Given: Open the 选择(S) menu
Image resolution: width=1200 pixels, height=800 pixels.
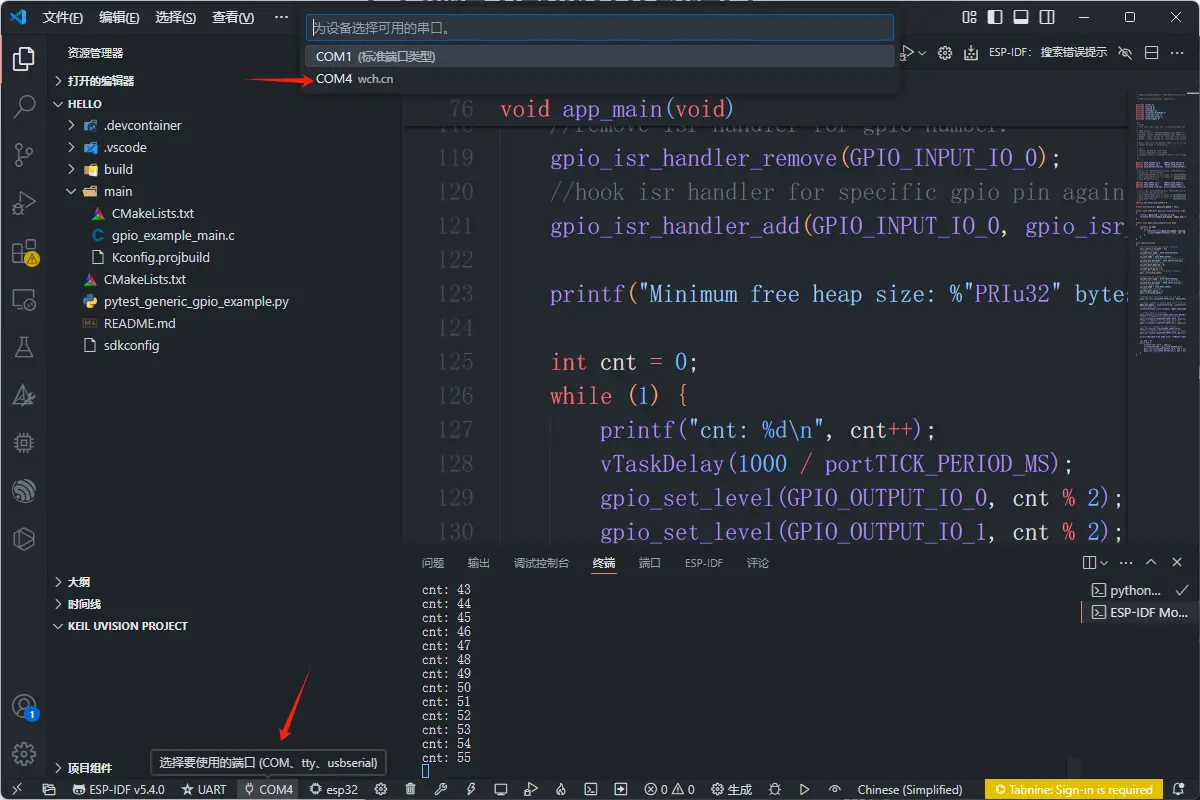Looking at the screenshot, I should [176, 18].
